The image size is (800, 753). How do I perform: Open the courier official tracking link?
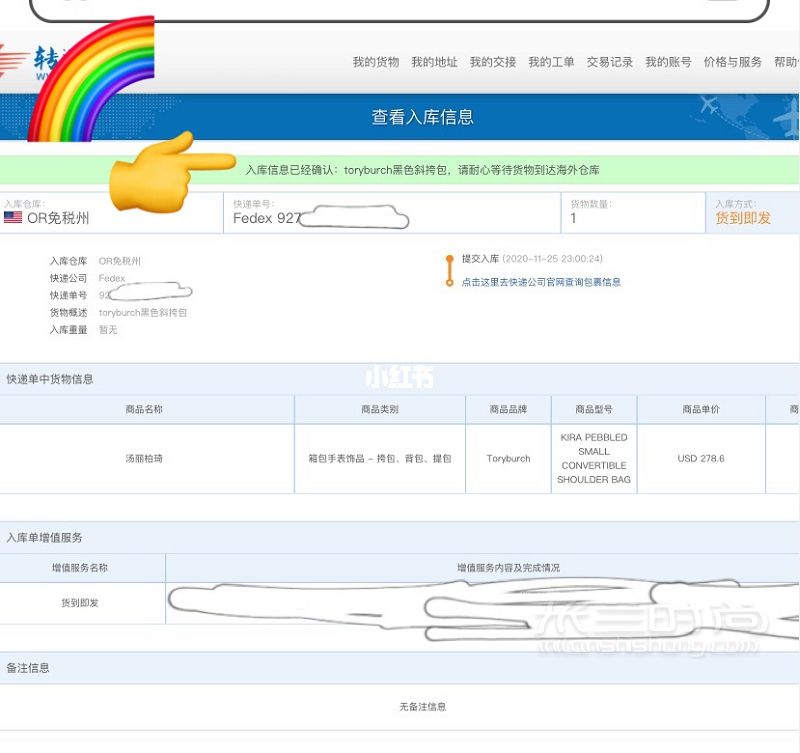541,282
